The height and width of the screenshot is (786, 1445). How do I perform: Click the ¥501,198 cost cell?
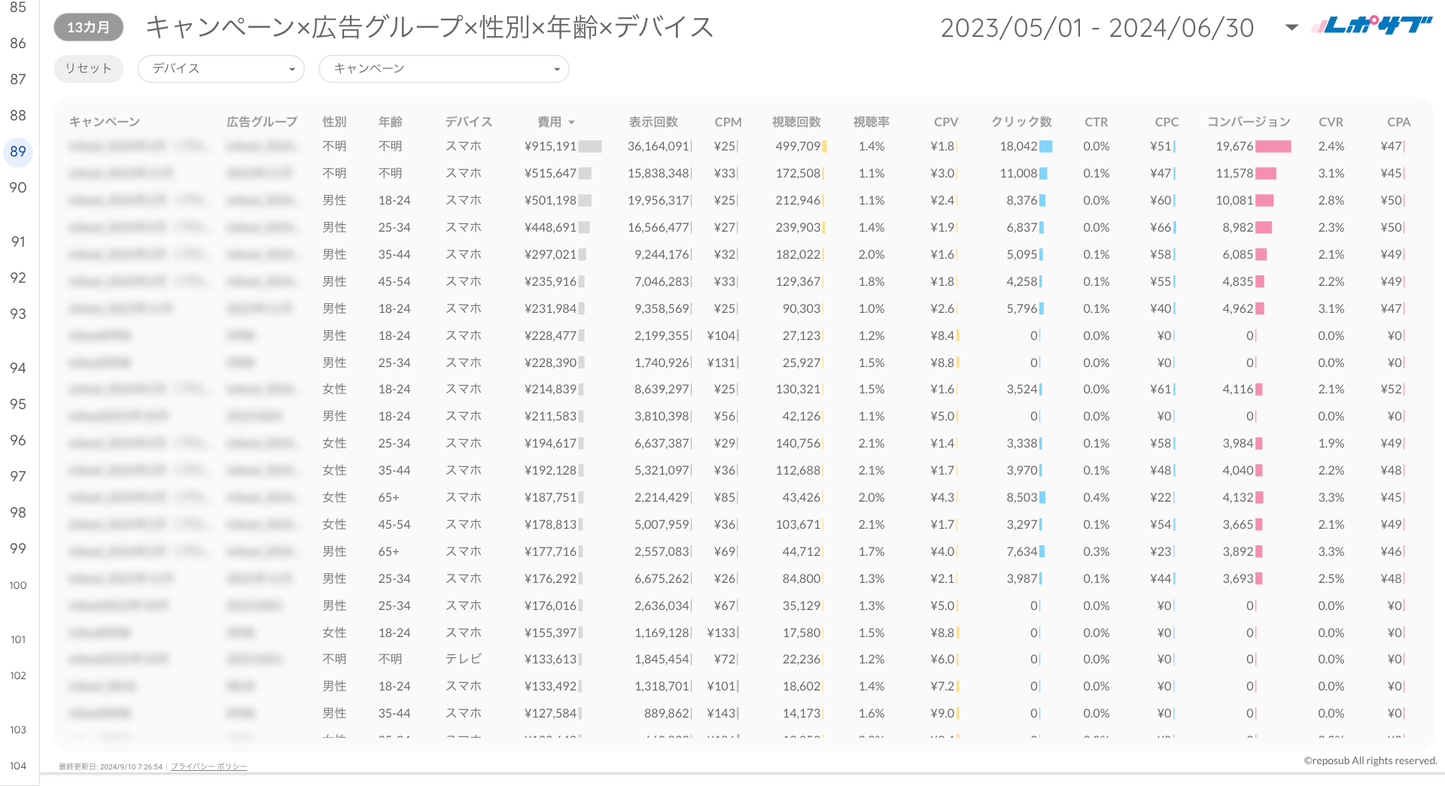(x=550, y=200)
